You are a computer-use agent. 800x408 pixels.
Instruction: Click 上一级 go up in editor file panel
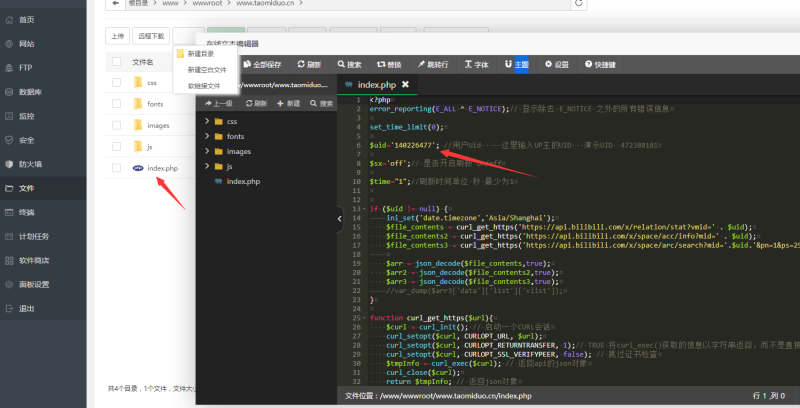coord(218,104)
